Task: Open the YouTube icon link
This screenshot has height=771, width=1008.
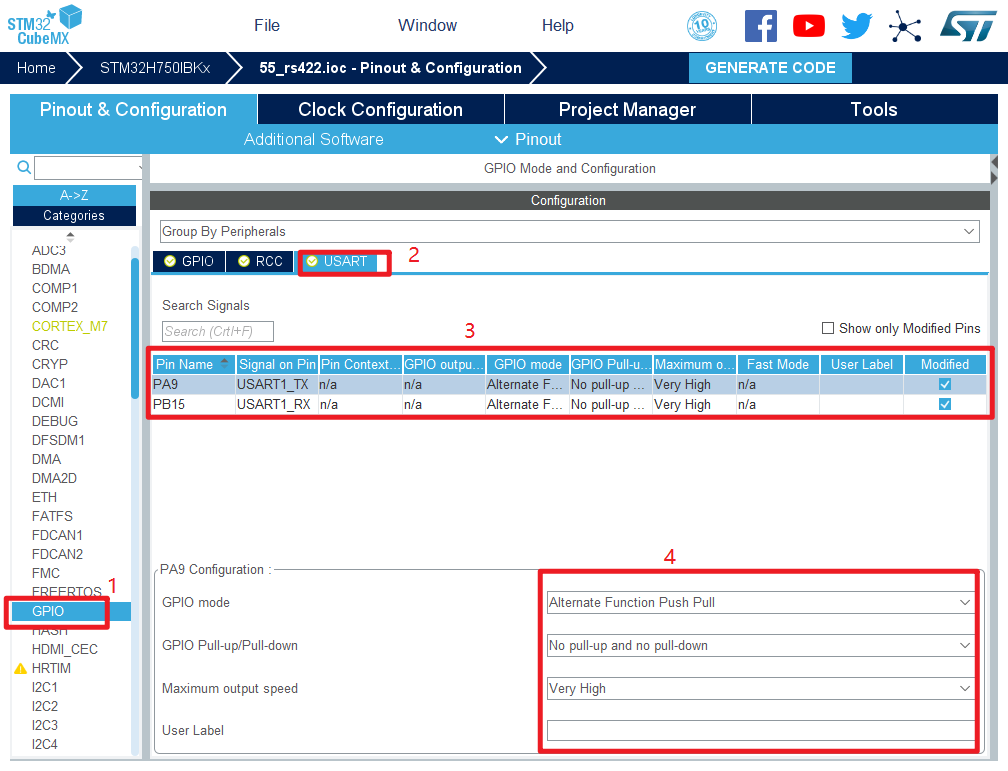Action: click(808, 26)
